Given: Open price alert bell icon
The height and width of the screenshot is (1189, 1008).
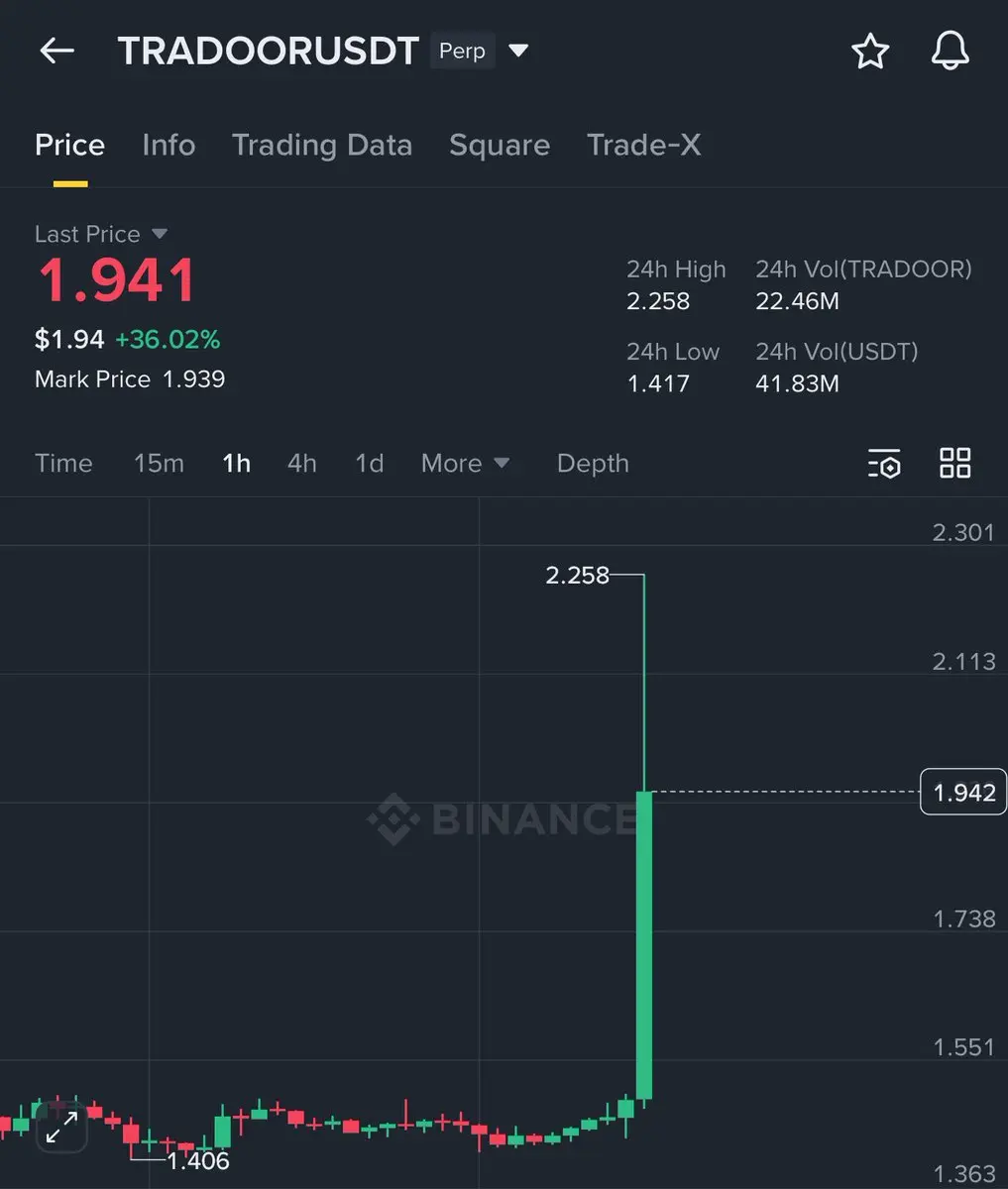Looking at the screenshot, I should click(950, 51).
